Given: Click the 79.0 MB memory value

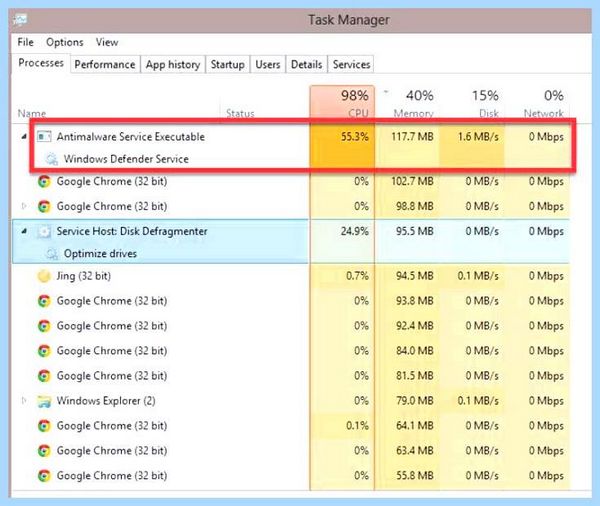Looking at the screenshot, I should (x=415, y=401).
